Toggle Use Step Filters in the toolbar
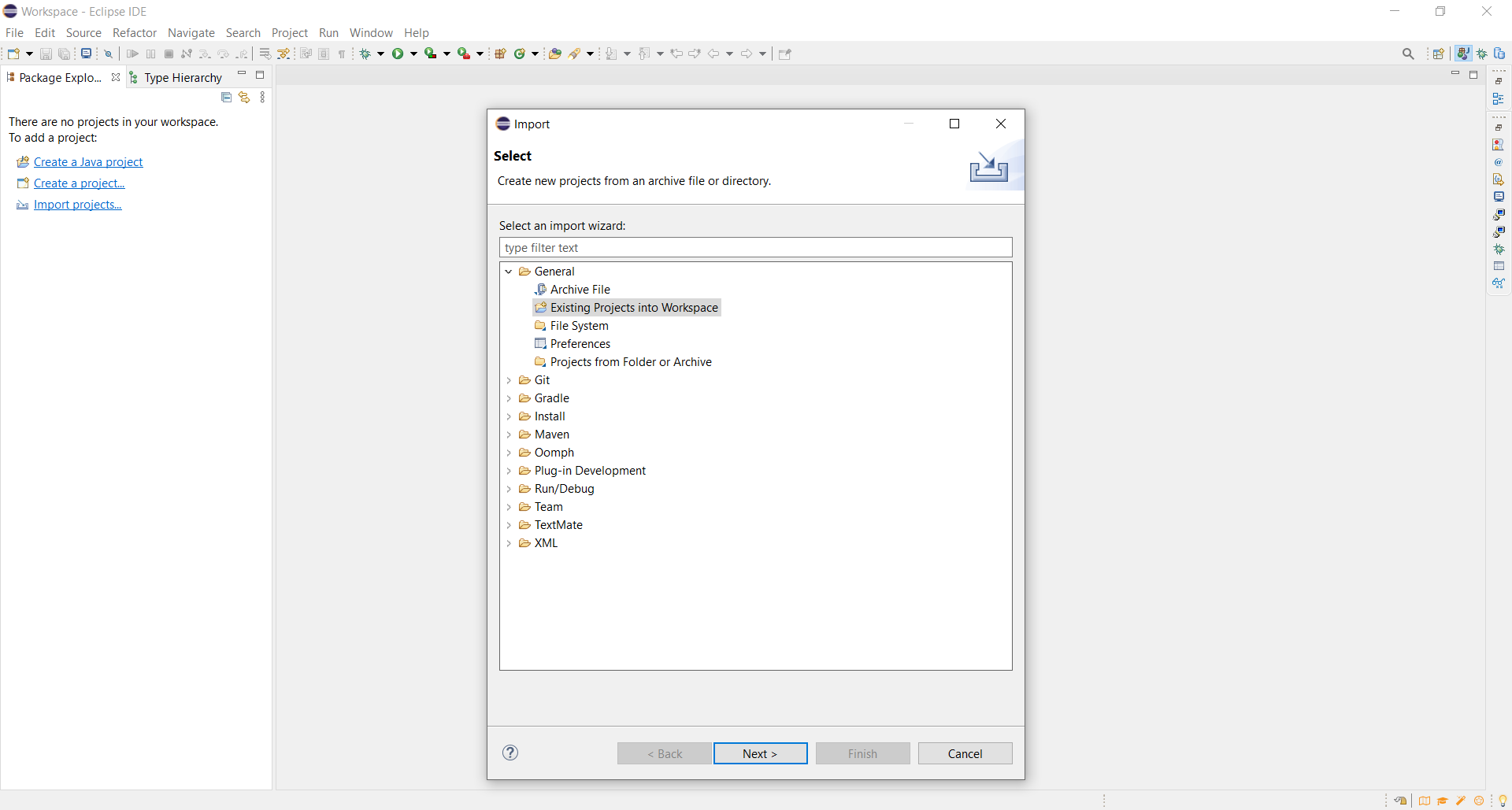This screenshot has height=810, width=1512. (283, 54)
